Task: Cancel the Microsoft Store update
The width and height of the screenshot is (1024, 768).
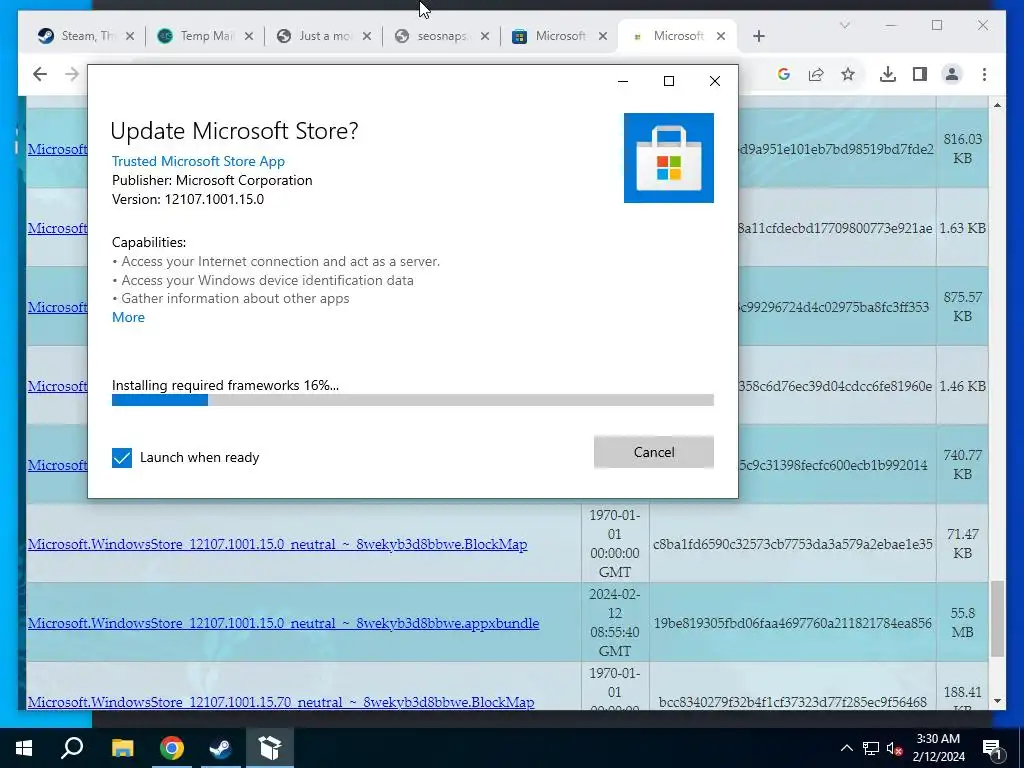Action: [654, 452]
